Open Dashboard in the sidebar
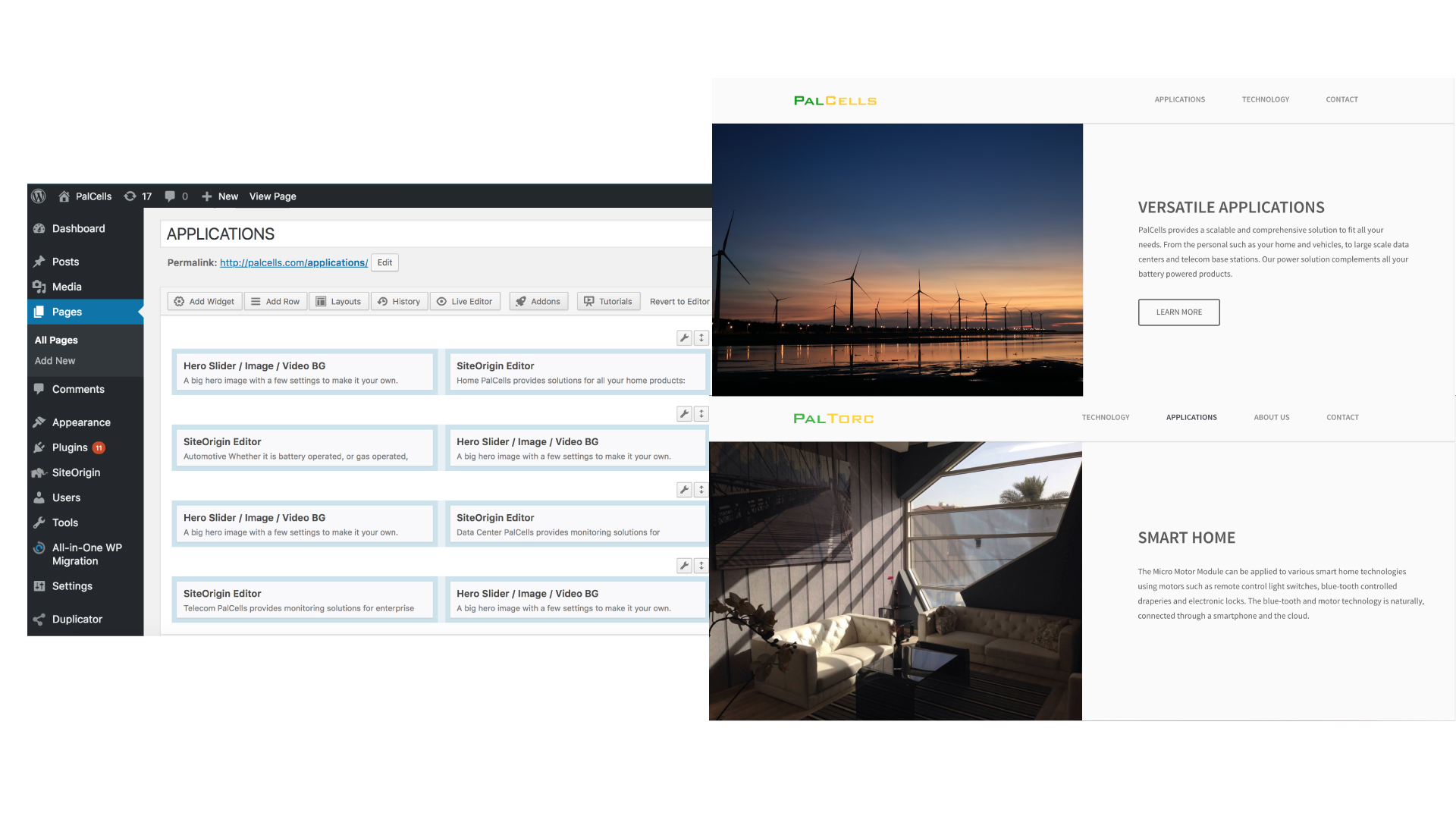 point(85,228)
